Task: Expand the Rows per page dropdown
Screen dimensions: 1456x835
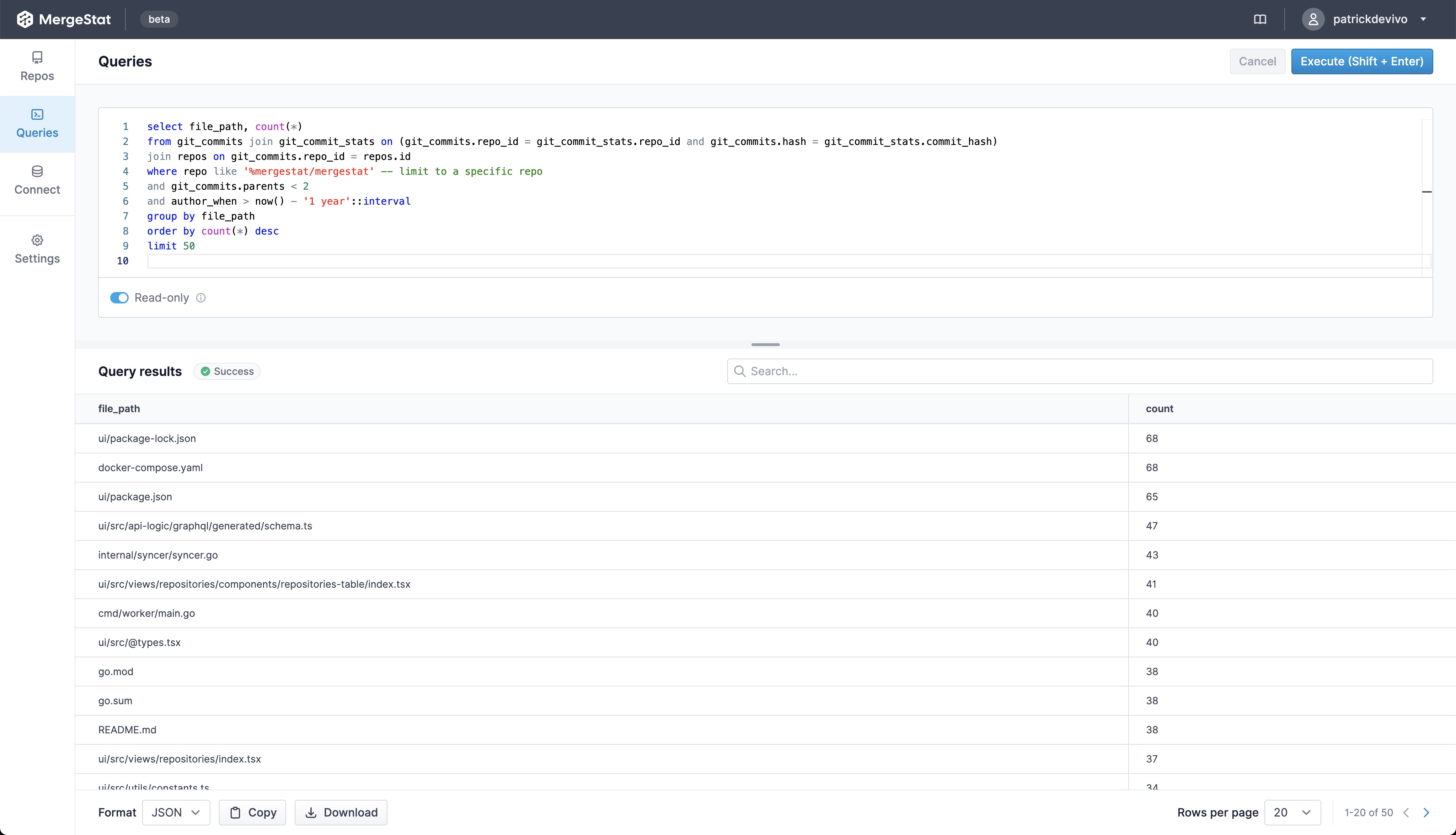Action: (1292, 813)
